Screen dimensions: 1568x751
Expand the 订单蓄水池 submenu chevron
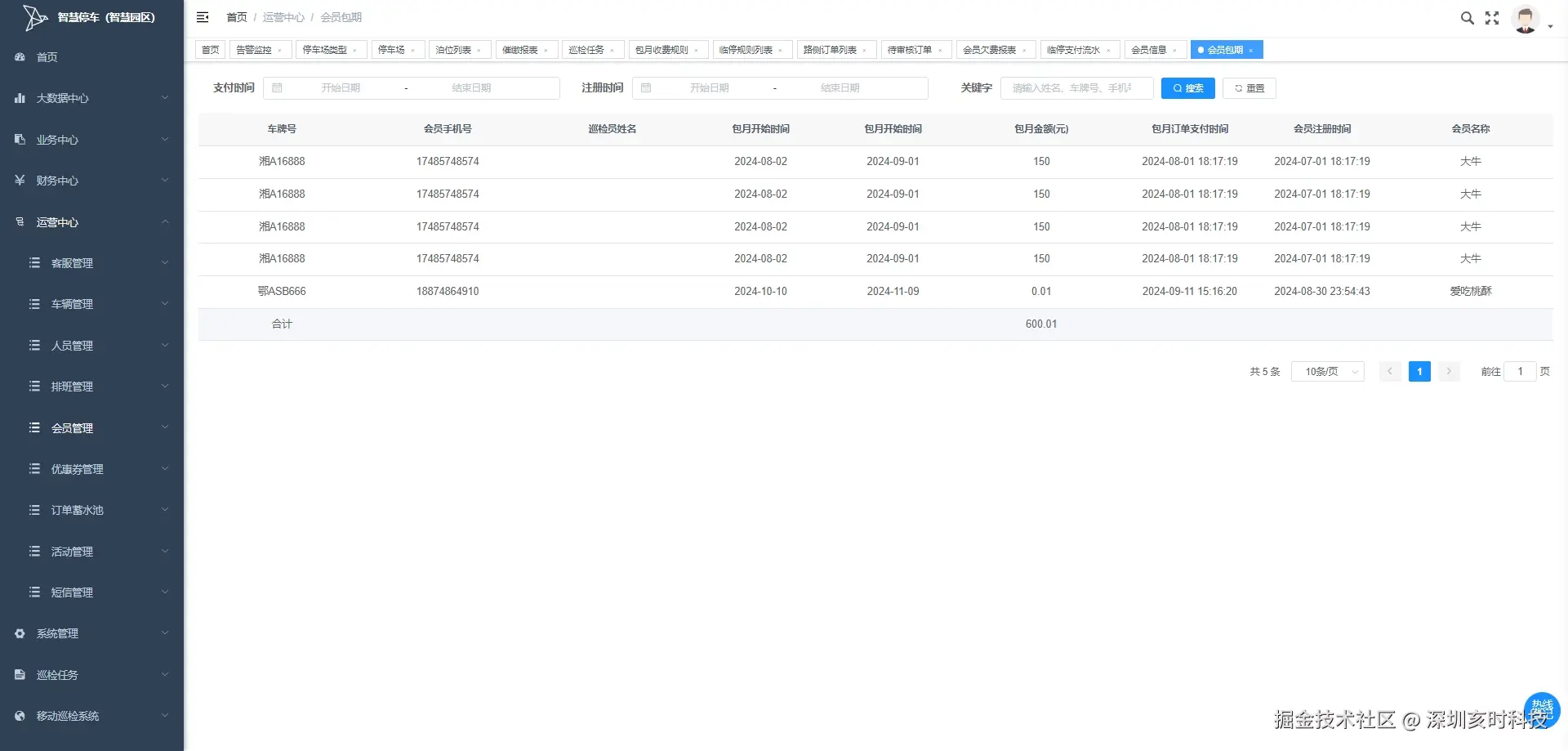click(165, 510)
